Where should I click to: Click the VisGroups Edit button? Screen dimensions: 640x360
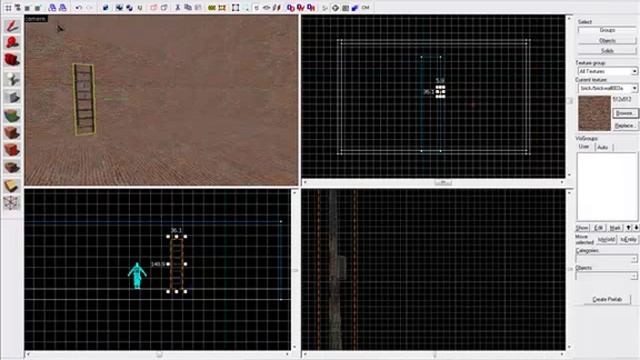599,228
